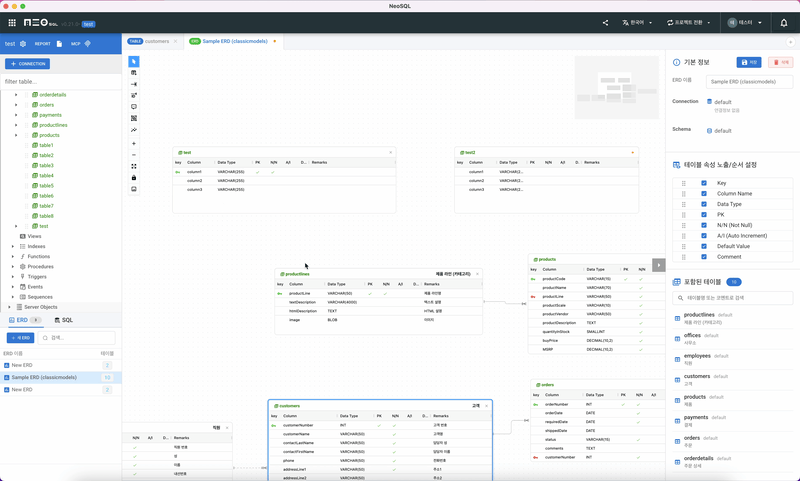Switch to the SQL tab
The image size is (800, 481).
click(63, 320)
